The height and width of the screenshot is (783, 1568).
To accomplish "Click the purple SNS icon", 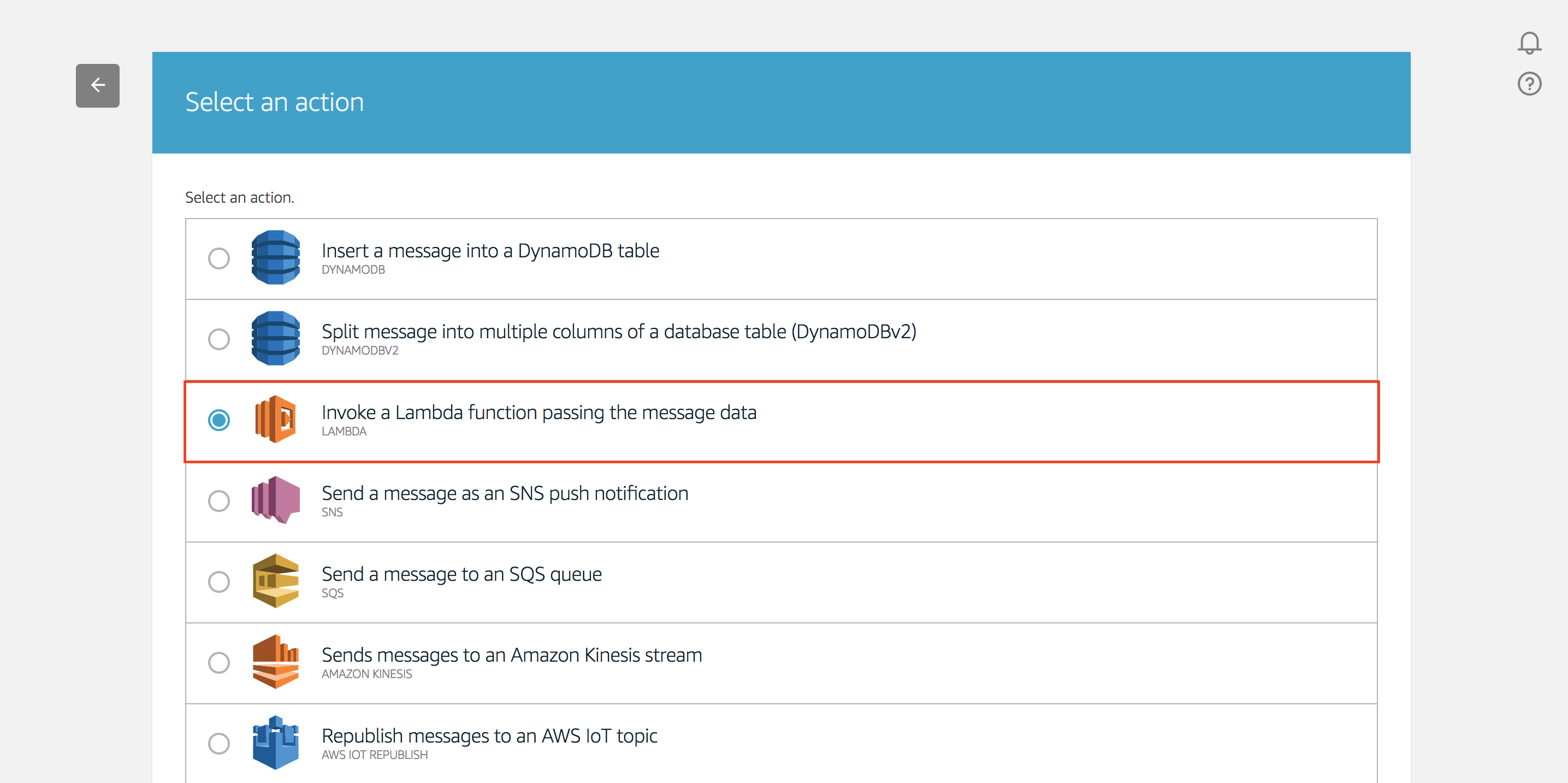I will 276,500.
